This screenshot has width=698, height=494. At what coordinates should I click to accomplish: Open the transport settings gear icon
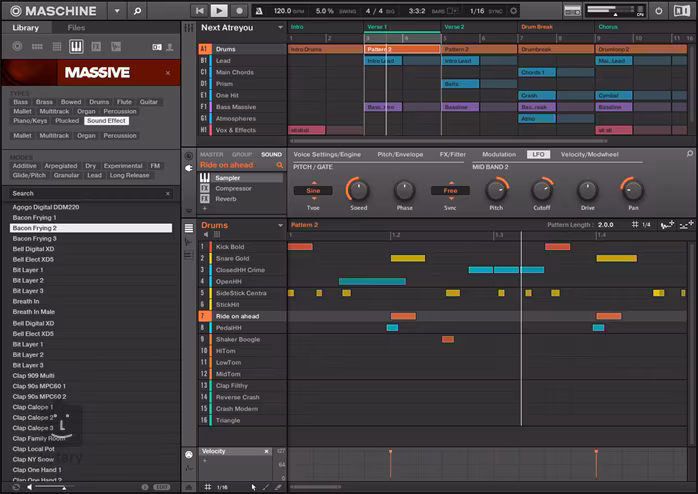(x=513, y=11)
